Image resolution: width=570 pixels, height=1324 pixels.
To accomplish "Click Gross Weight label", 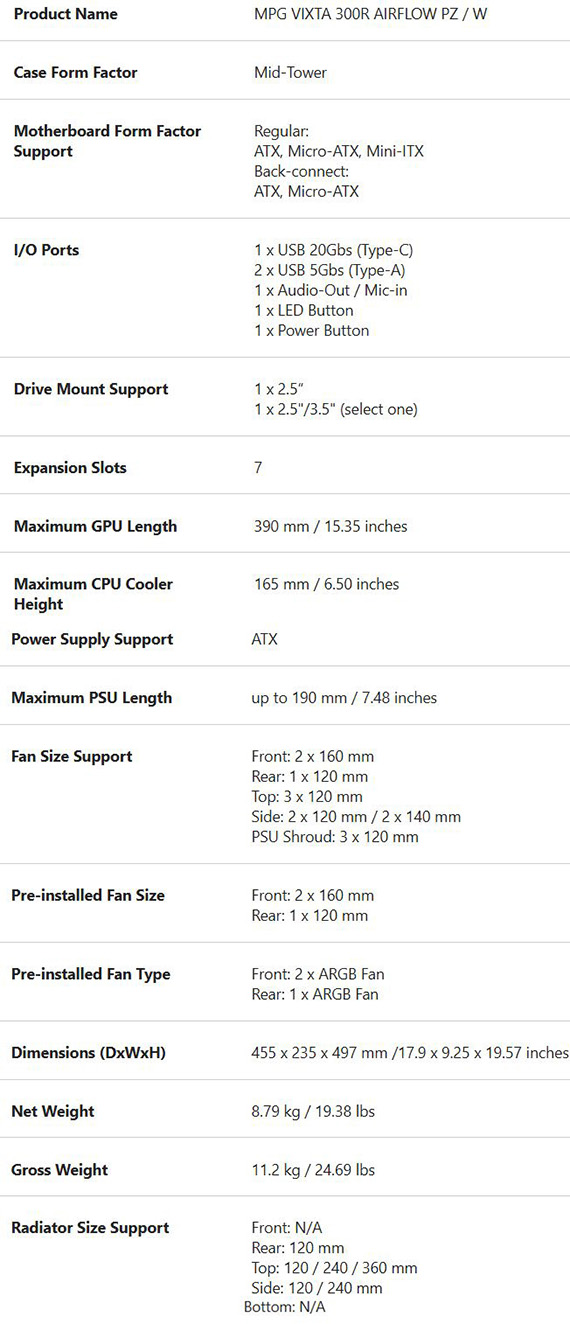I will click(59, 1169).
